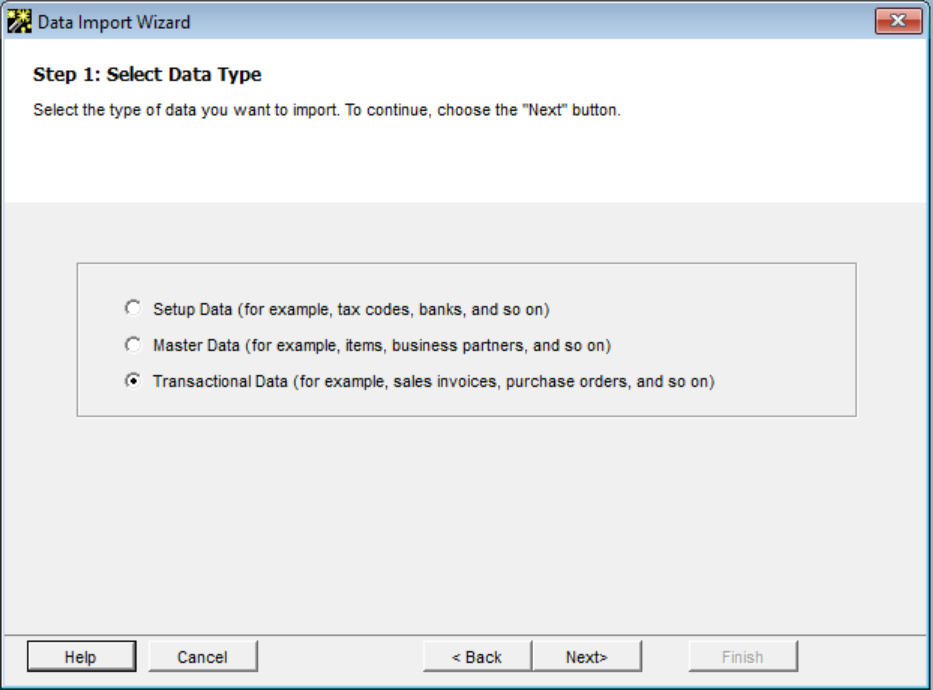
Task: Click the instruction text mentioning the "Next" button
Action: 327,110
